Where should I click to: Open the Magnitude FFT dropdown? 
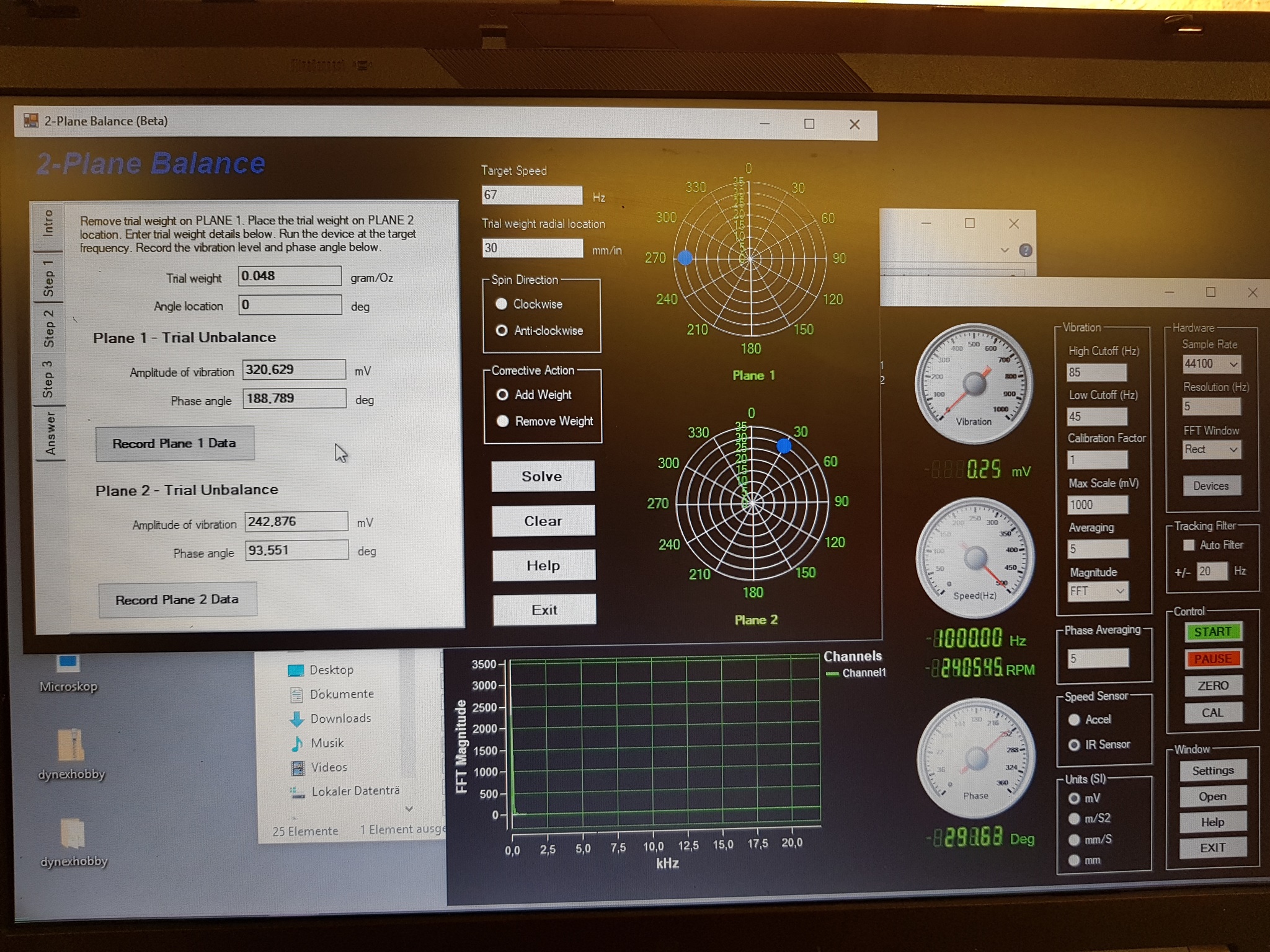[x=1098, y=591]
